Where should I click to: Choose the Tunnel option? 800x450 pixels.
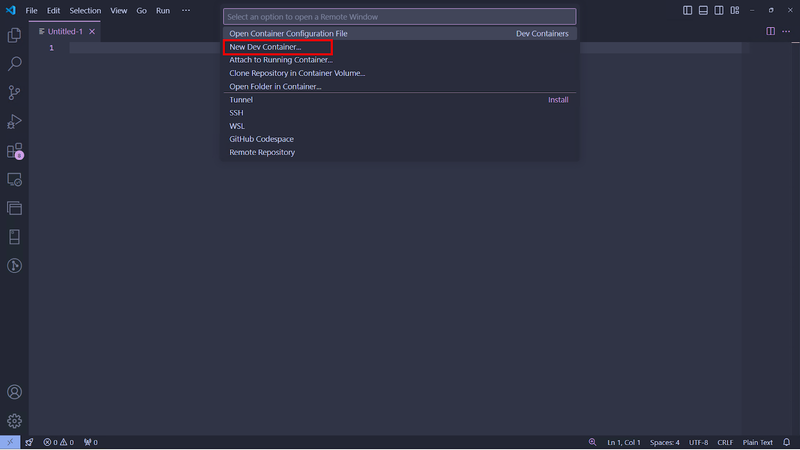(400, 99)
